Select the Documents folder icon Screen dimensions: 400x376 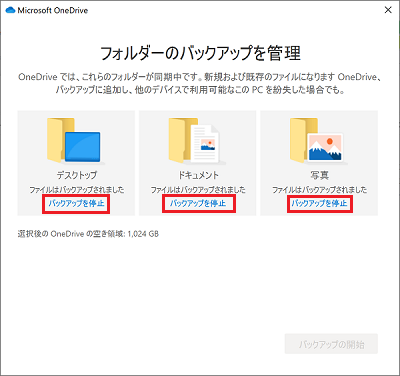(197, 140)
